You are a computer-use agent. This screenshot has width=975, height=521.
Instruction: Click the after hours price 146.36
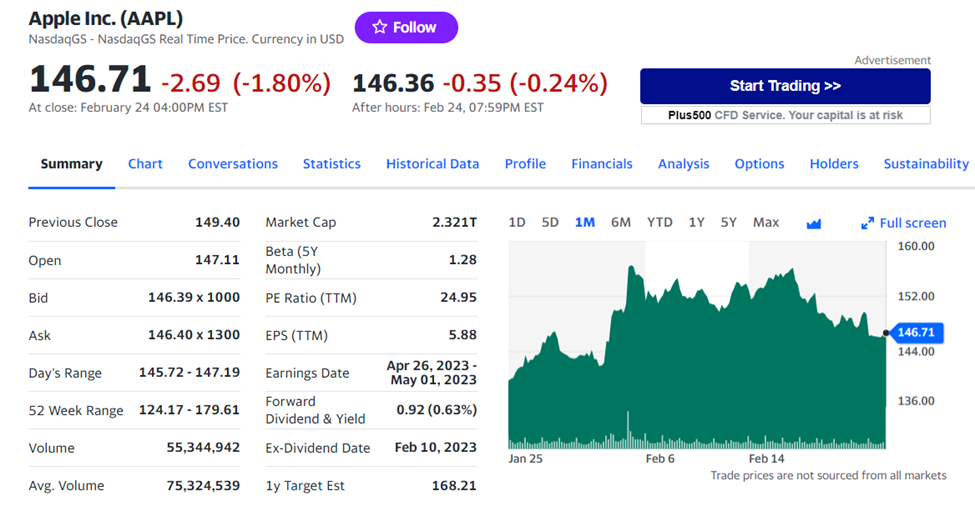393,83
